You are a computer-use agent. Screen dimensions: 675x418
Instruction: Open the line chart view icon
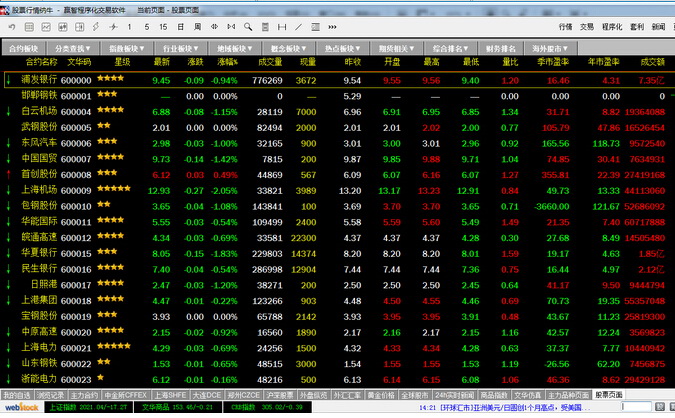pyautogui.click(x=46, y=27)
